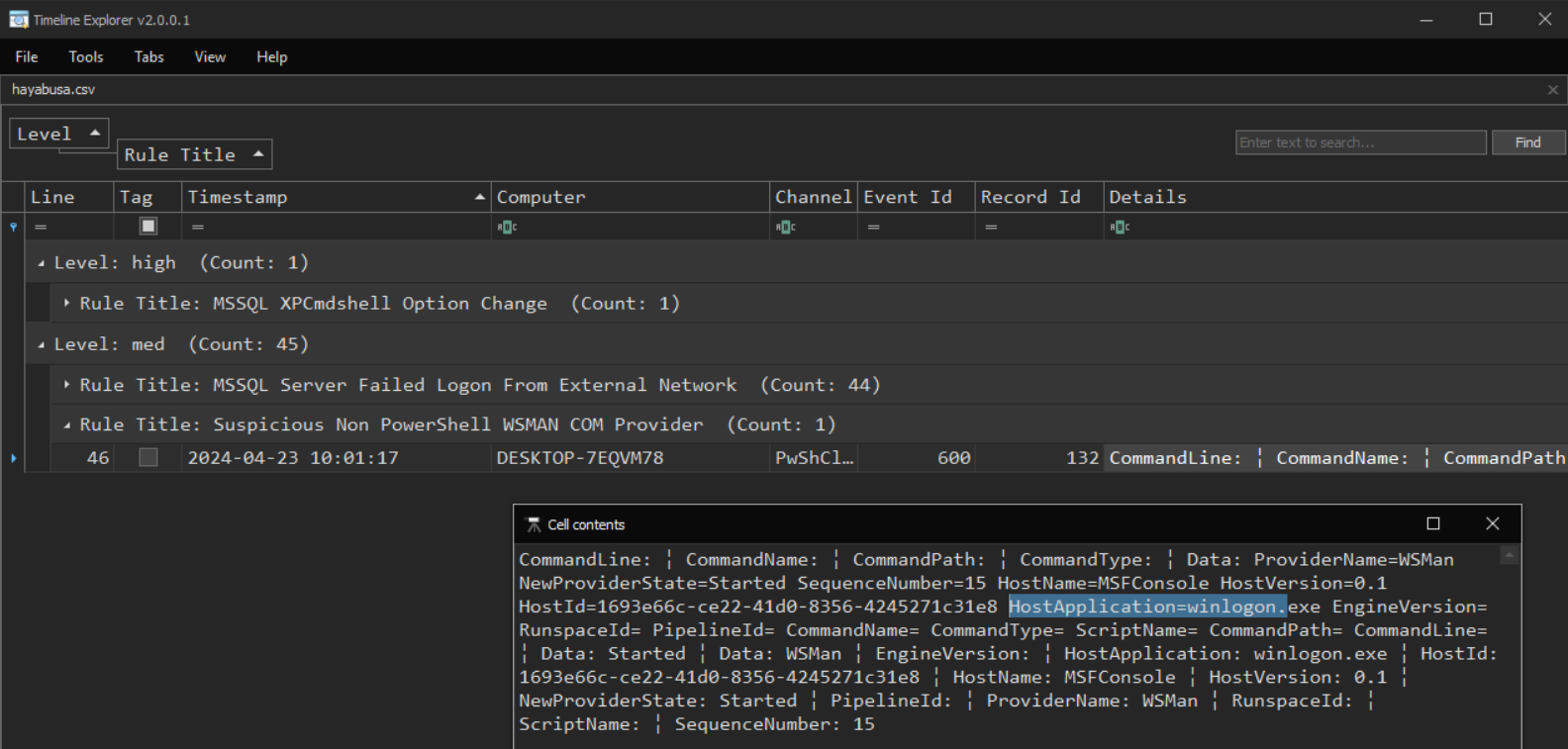Click the Line column equals filter operator
The height and width of the screenshot is (749, 1568).
click(x=41, y=227)
